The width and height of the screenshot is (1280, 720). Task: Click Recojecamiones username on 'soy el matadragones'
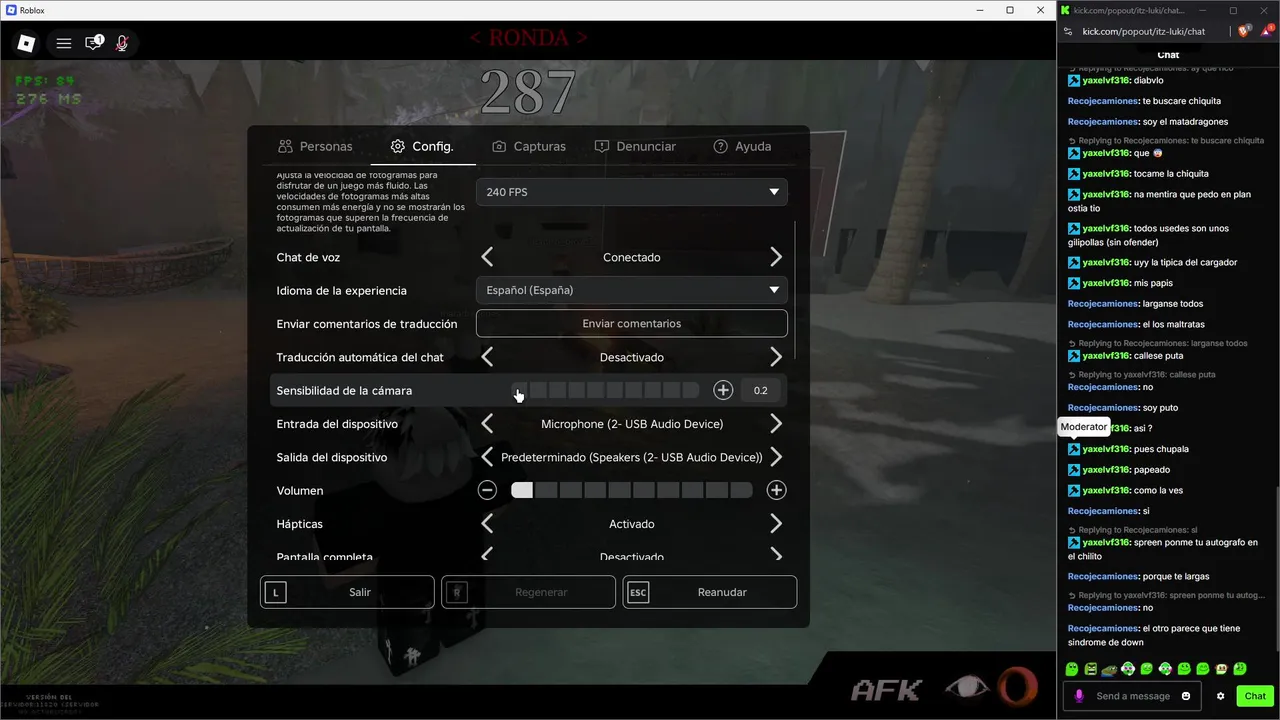coord(1103,122)
